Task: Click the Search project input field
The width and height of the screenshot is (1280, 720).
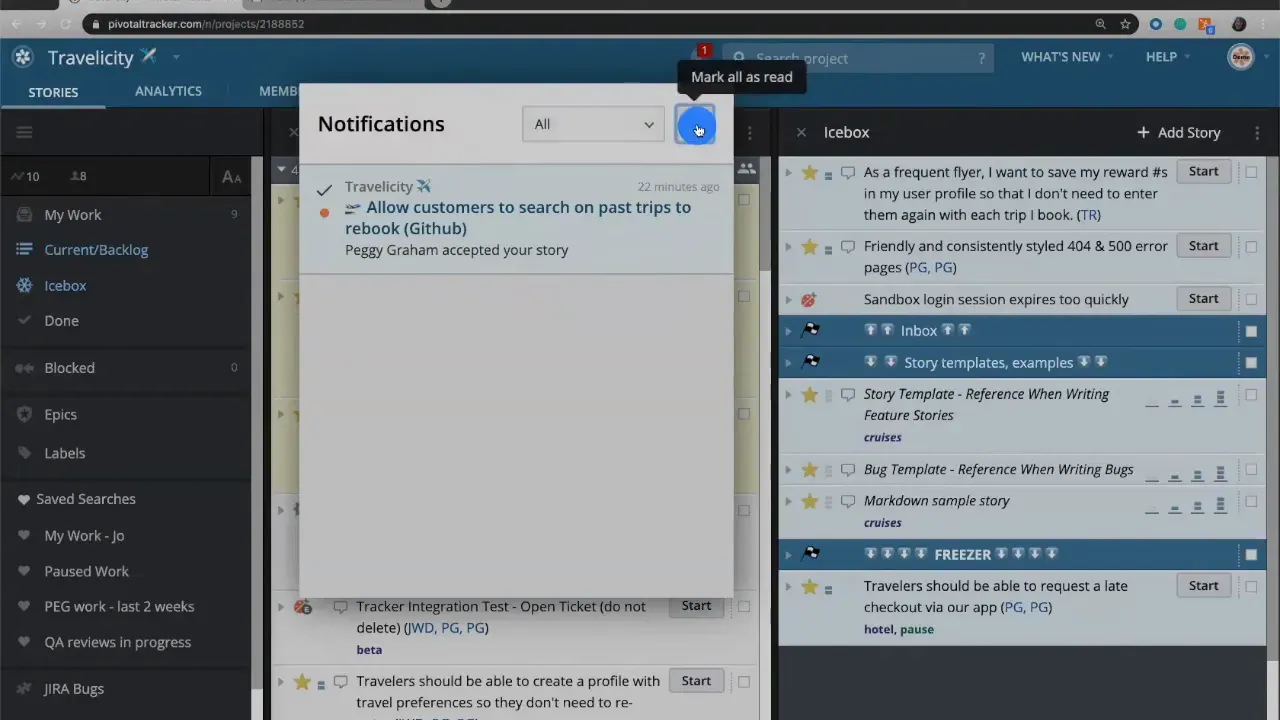Action: click(860, 58)
